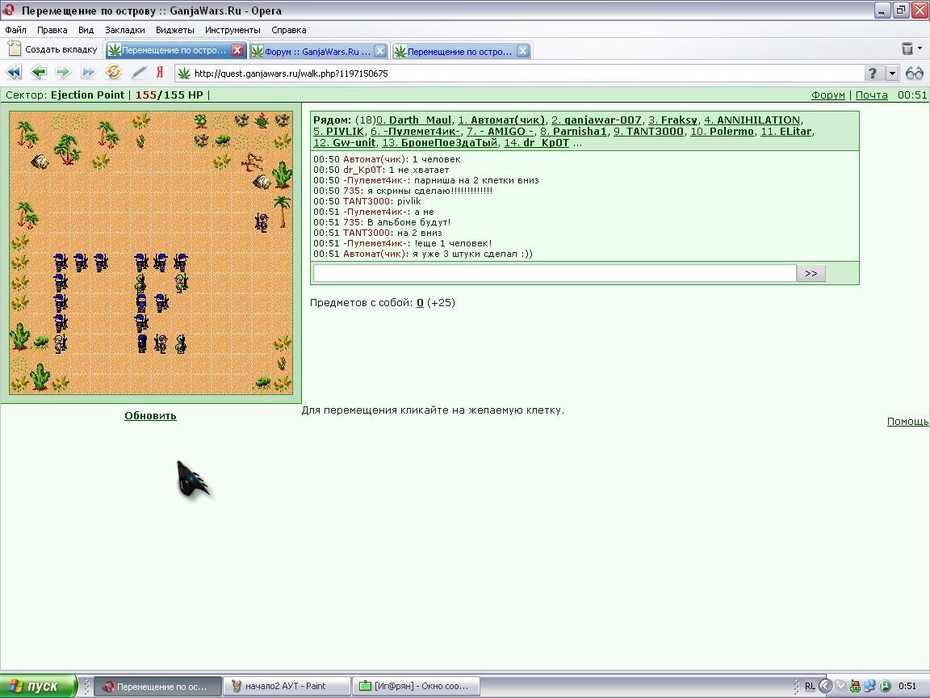Image resolution: width=930 pixels, height=698 pixels.
Task: Open the Почта link
Action: coord(871,95)
